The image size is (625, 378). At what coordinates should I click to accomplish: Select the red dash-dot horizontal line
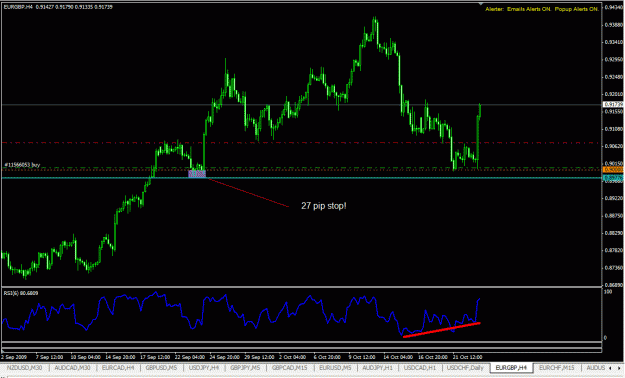(301, 142)
